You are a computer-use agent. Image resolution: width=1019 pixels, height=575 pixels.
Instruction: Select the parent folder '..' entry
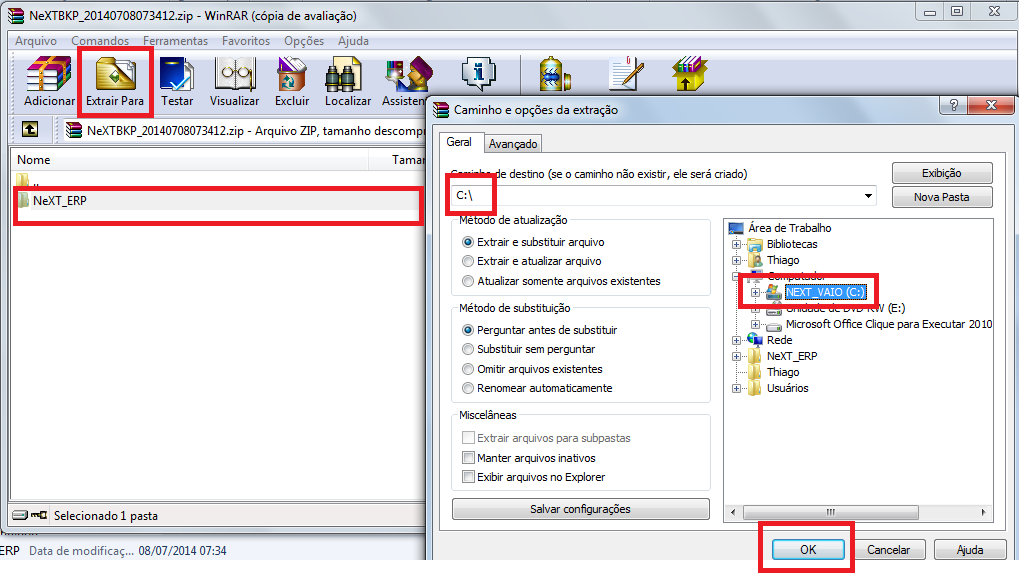pos(31,181)
